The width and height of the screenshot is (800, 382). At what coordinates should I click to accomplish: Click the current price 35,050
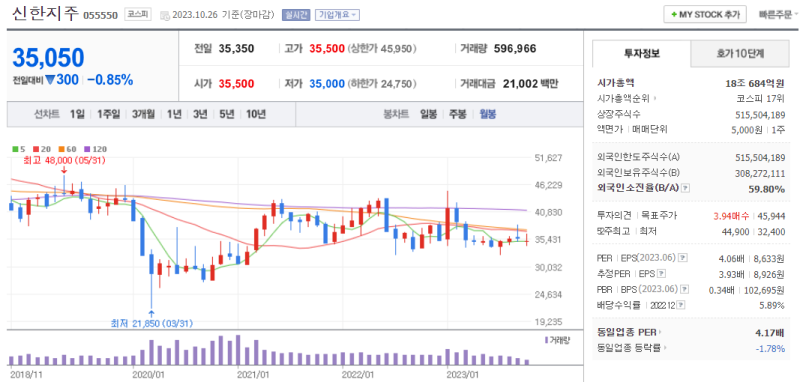coord(48,58)
